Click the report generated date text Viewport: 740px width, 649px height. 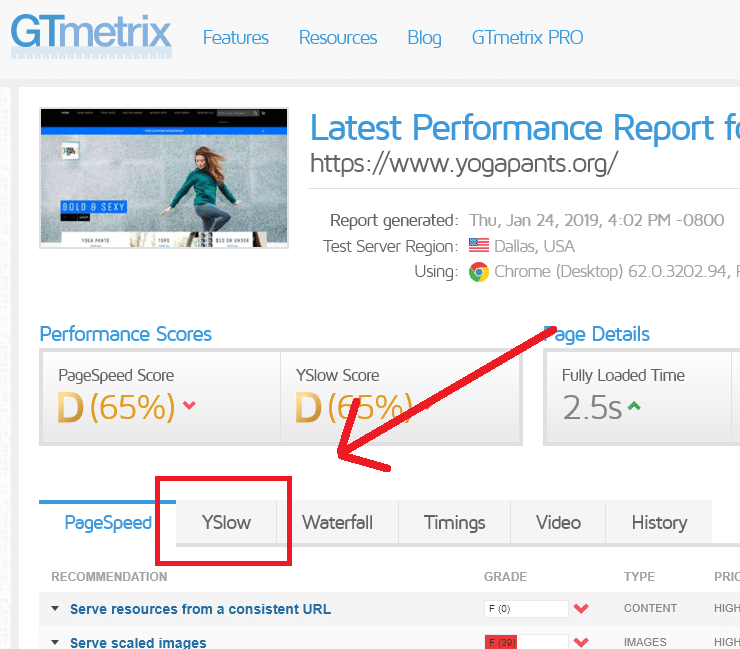pos(597,220)
